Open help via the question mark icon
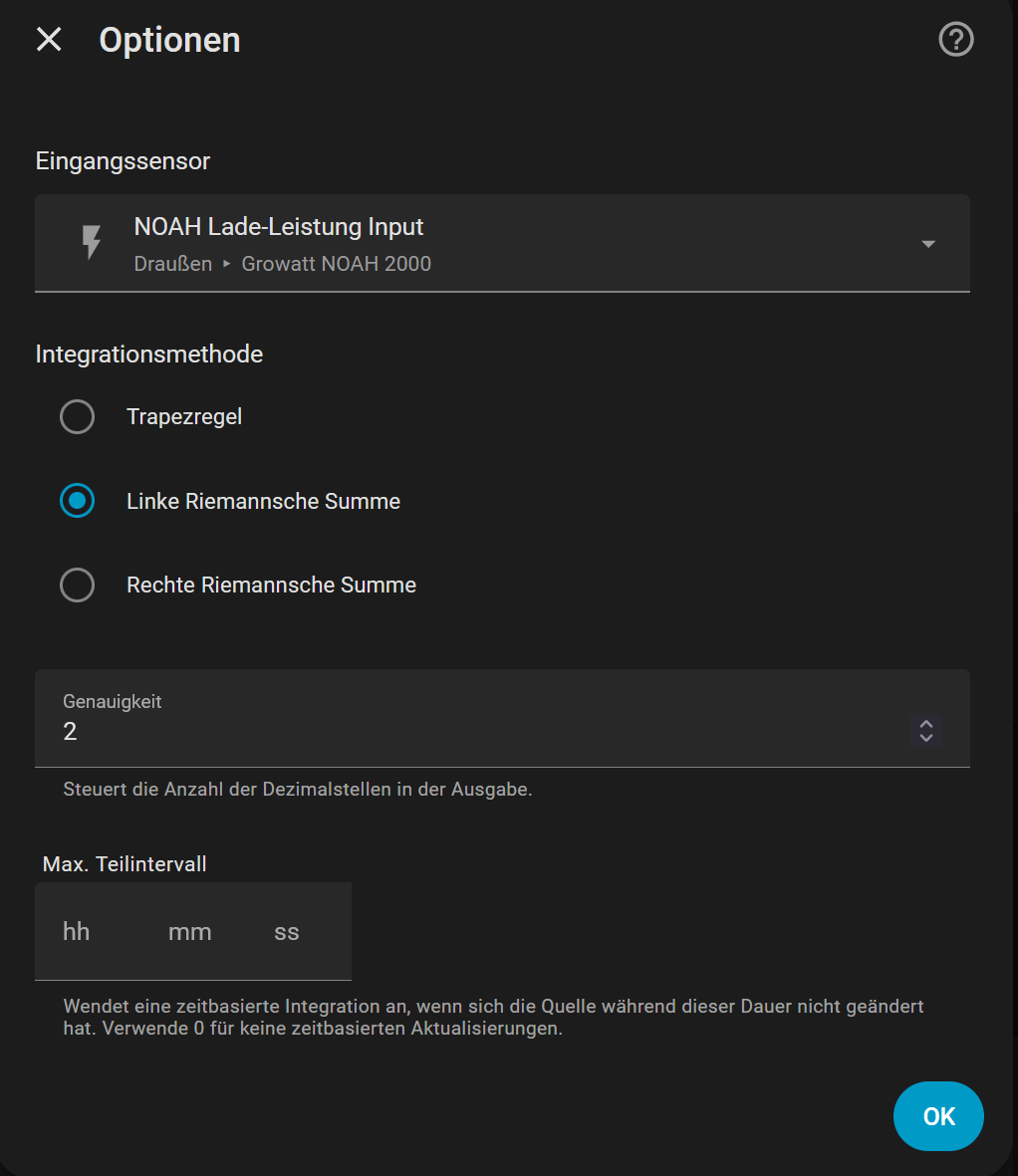Image resolution: width=1018 pixels, height=1176 pixels. (955, 40)
